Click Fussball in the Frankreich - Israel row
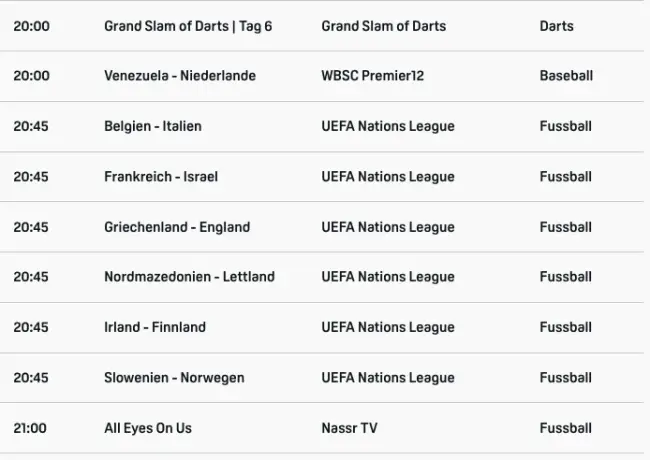This screenshot has width=650, height=460. pyautogui.click(x=566, y=177)
